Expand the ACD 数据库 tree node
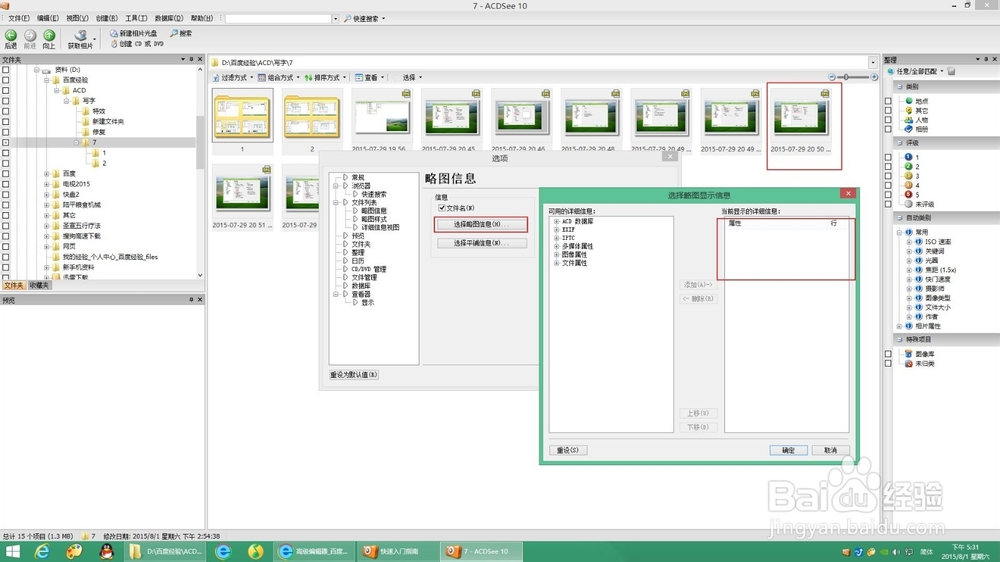Image resolution: width=1000 pixels, height=562 pixels. (556, 221)
